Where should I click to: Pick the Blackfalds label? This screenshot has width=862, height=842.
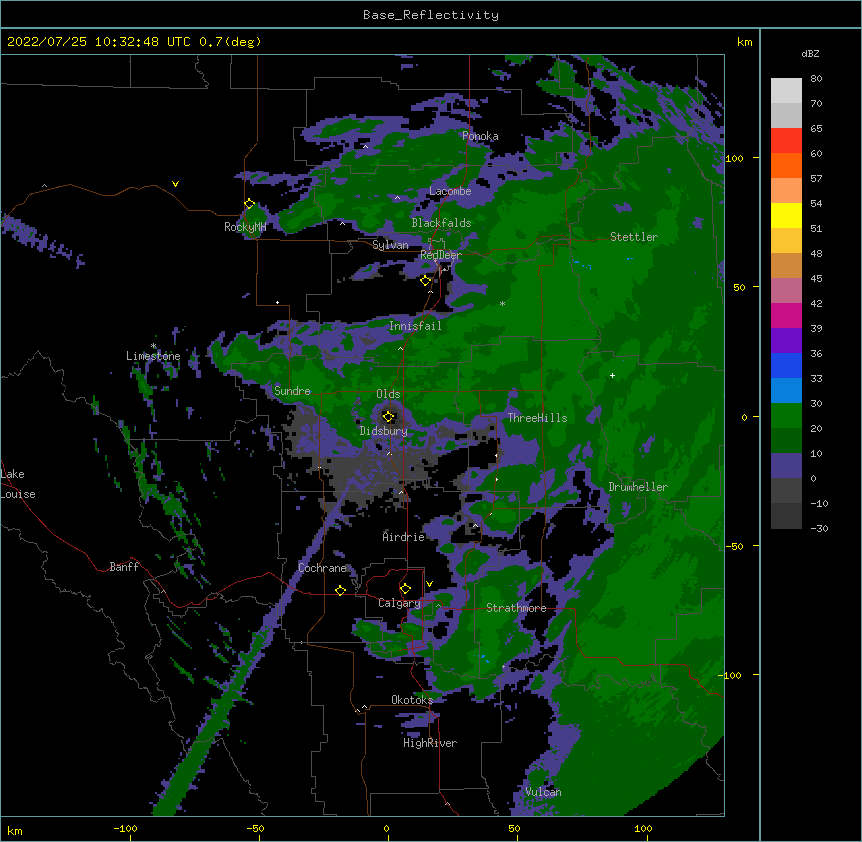(441, 223)
